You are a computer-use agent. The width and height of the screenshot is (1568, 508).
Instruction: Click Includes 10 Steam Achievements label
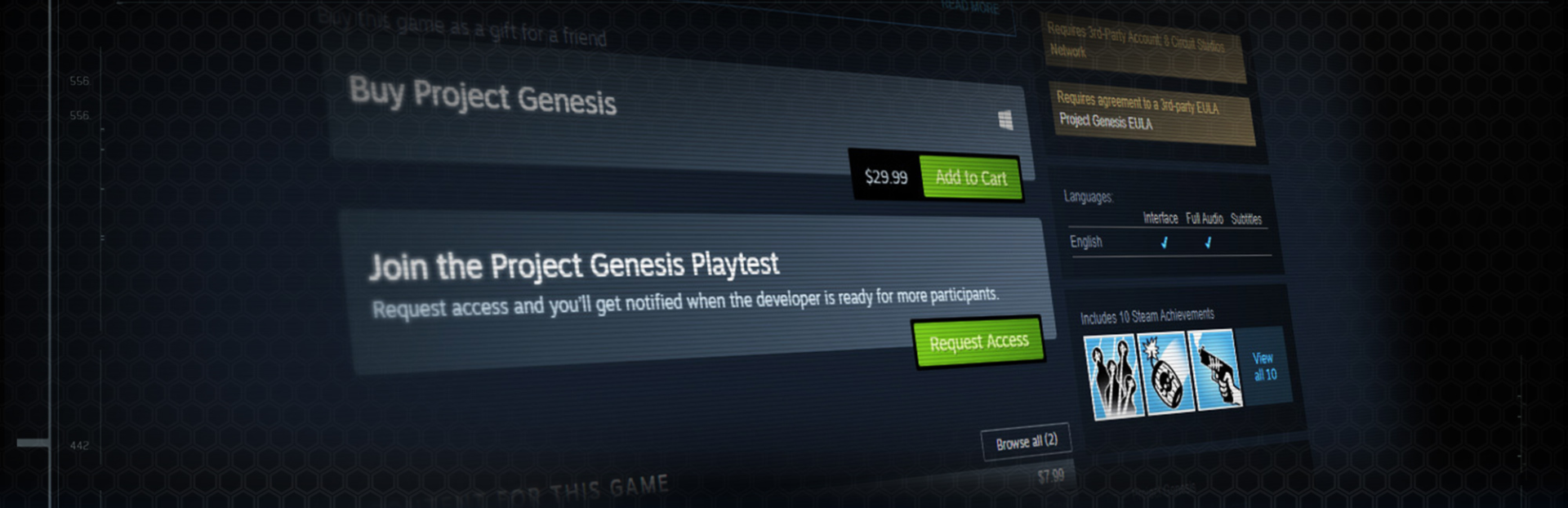pyautogui.click(x=1147, y=316)
